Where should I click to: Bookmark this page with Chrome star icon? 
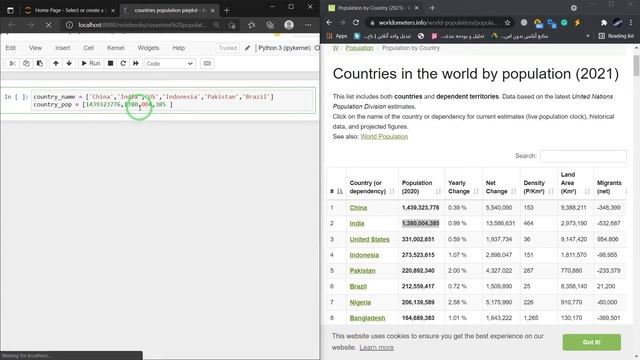pyautogui.click(x=507, y=22)
